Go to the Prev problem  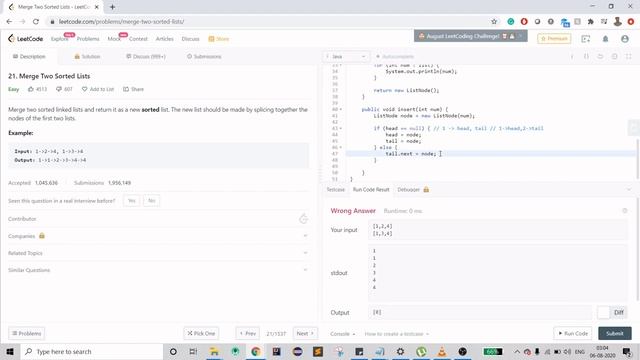(247, 333)
